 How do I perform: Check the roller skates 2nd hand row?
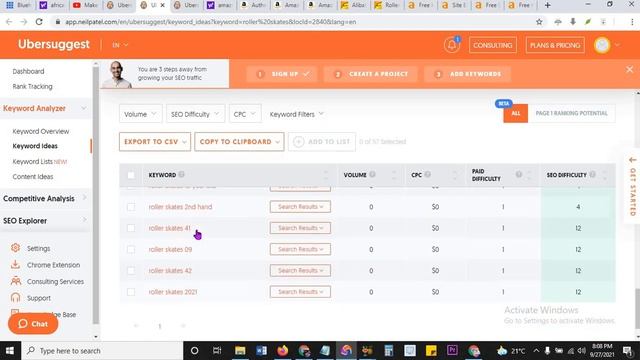click(131, 207)
